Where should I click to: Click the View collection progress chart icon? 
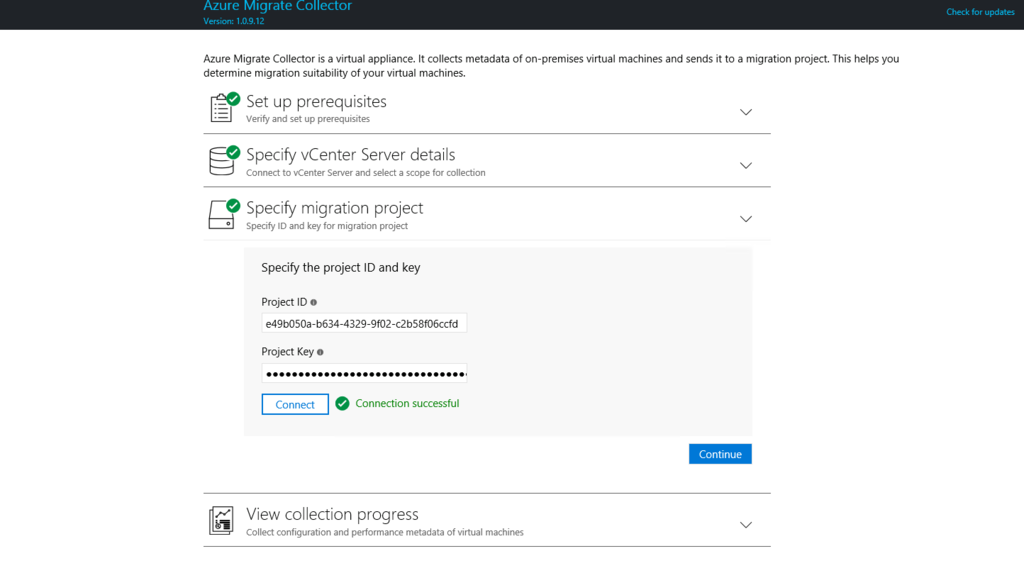pyautogui.click(x=221, y=521)
